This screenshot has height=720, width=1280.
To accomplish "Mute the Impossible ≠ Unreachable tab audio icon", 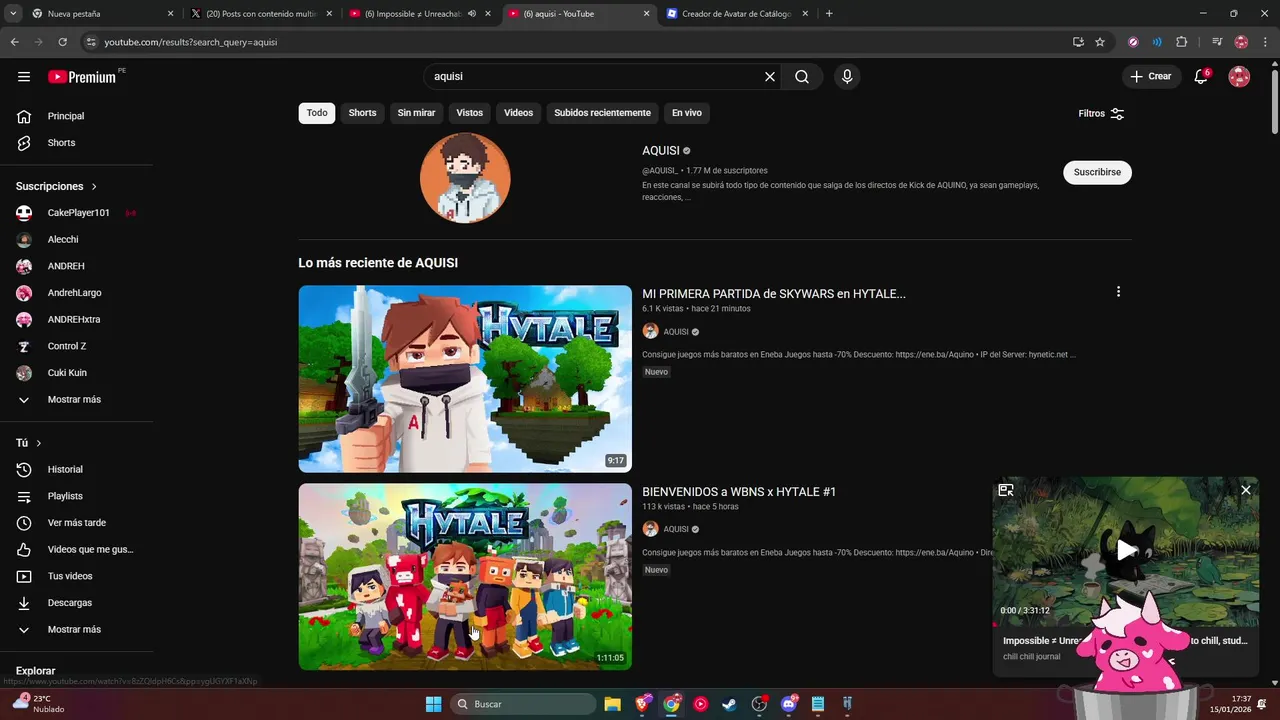I will click(471, 14).
